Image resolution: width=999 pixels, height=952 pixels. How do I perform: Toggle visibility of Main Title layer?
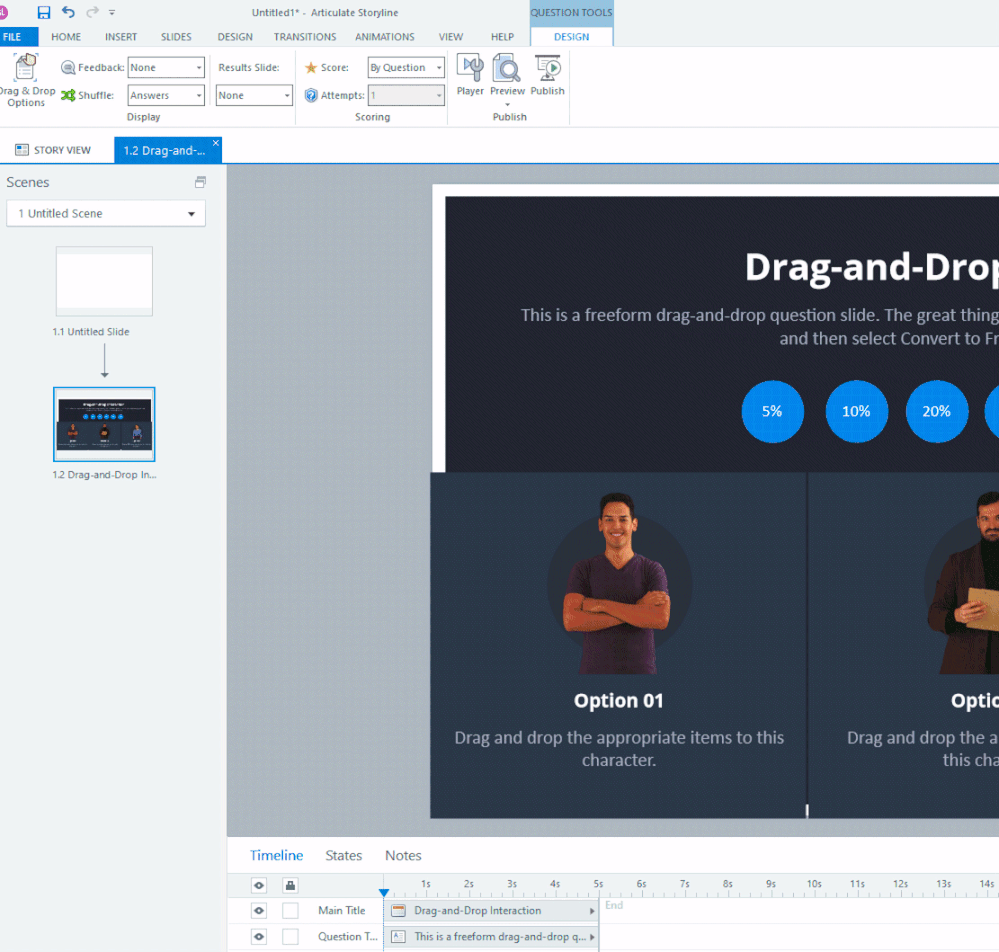(259, 910)
